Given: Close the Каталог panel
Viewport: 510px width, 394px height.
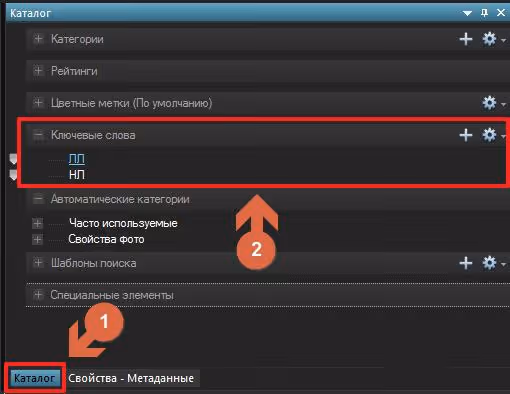Looking at the screenshot, I should click(501, 13).
